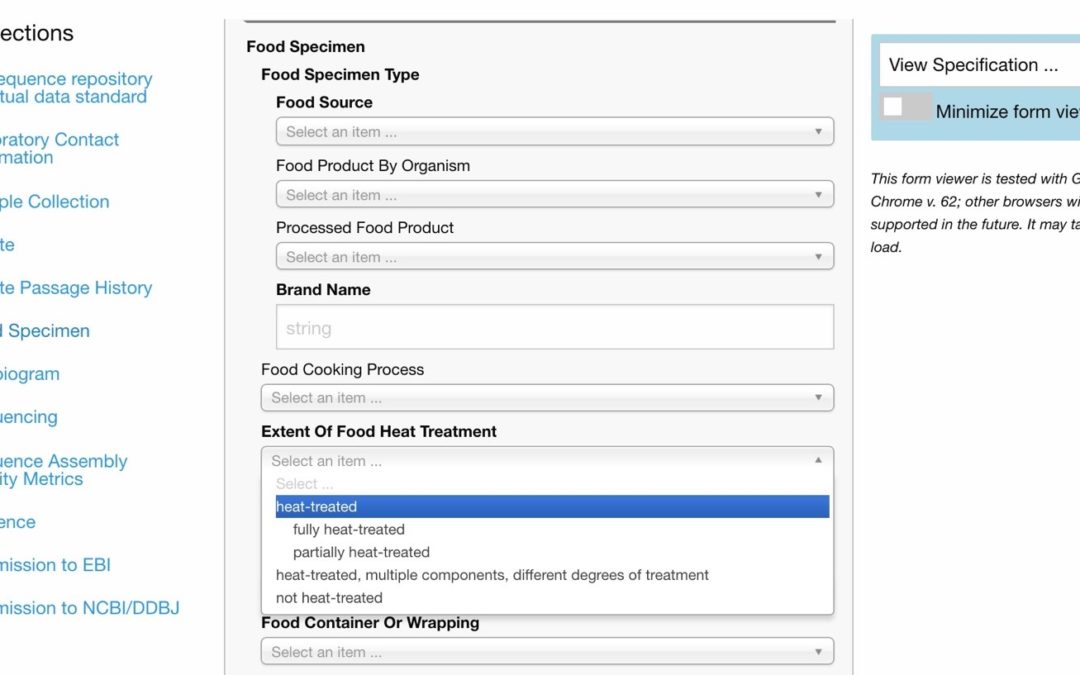The height and width of the screenshot is (675, 1080).
Task: Select the 'heat-treated' option
Action: (552, 507)
